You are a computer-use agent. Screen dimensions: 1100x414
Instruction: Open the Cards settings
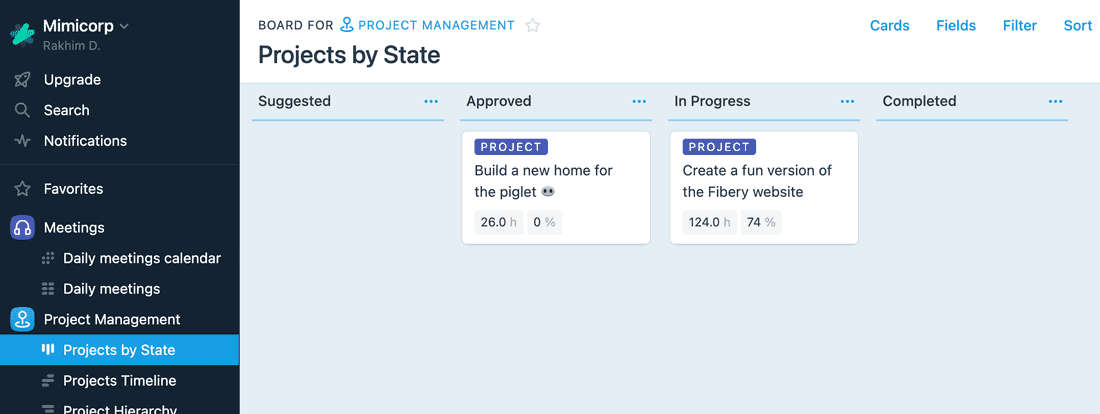pos(890,26)
